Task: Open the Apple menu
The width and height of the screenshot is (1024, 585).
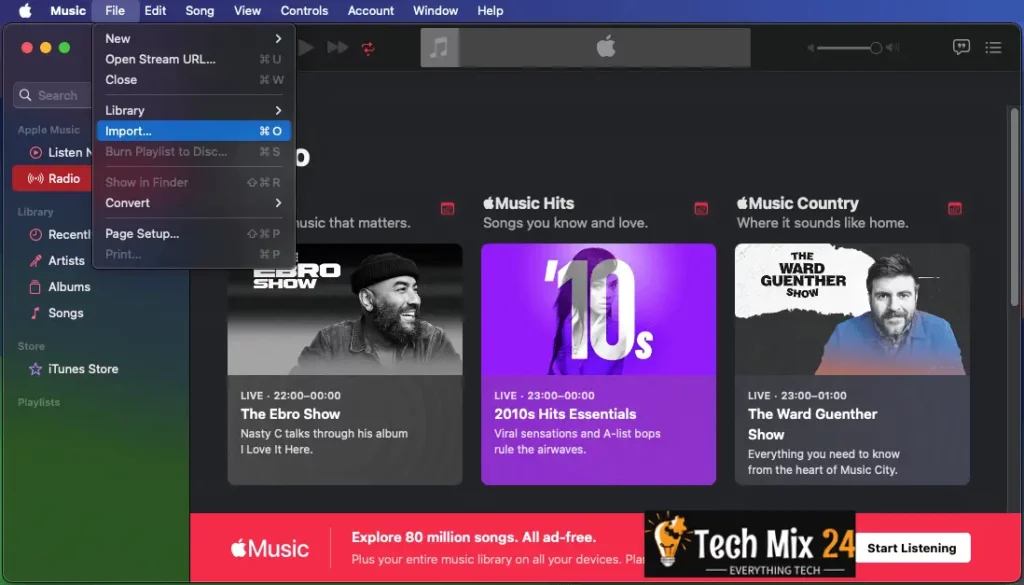Action: (x=25, y=10)
